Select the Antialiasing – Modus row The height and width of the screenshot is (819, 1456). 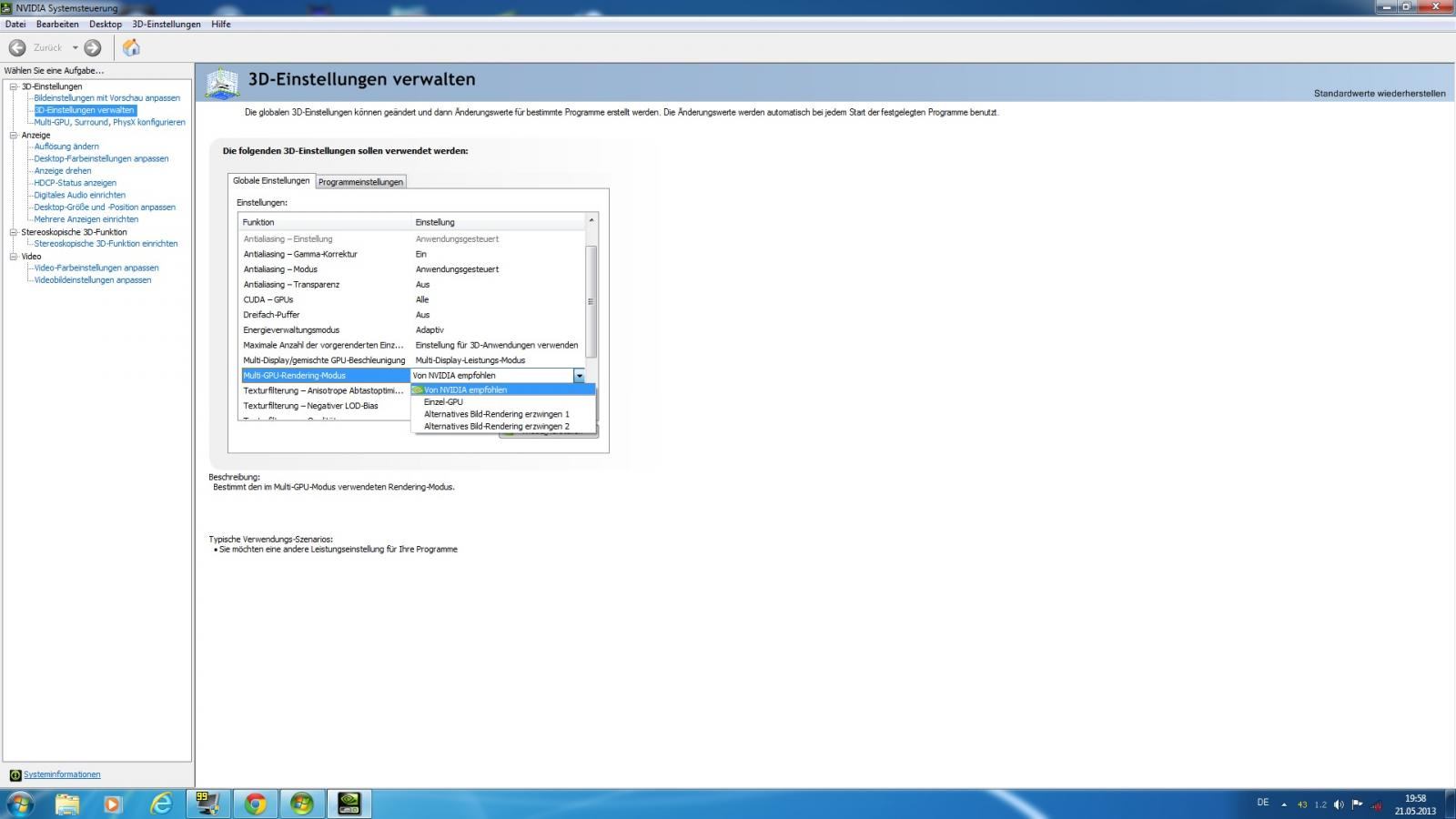click(x=411, y=269)
